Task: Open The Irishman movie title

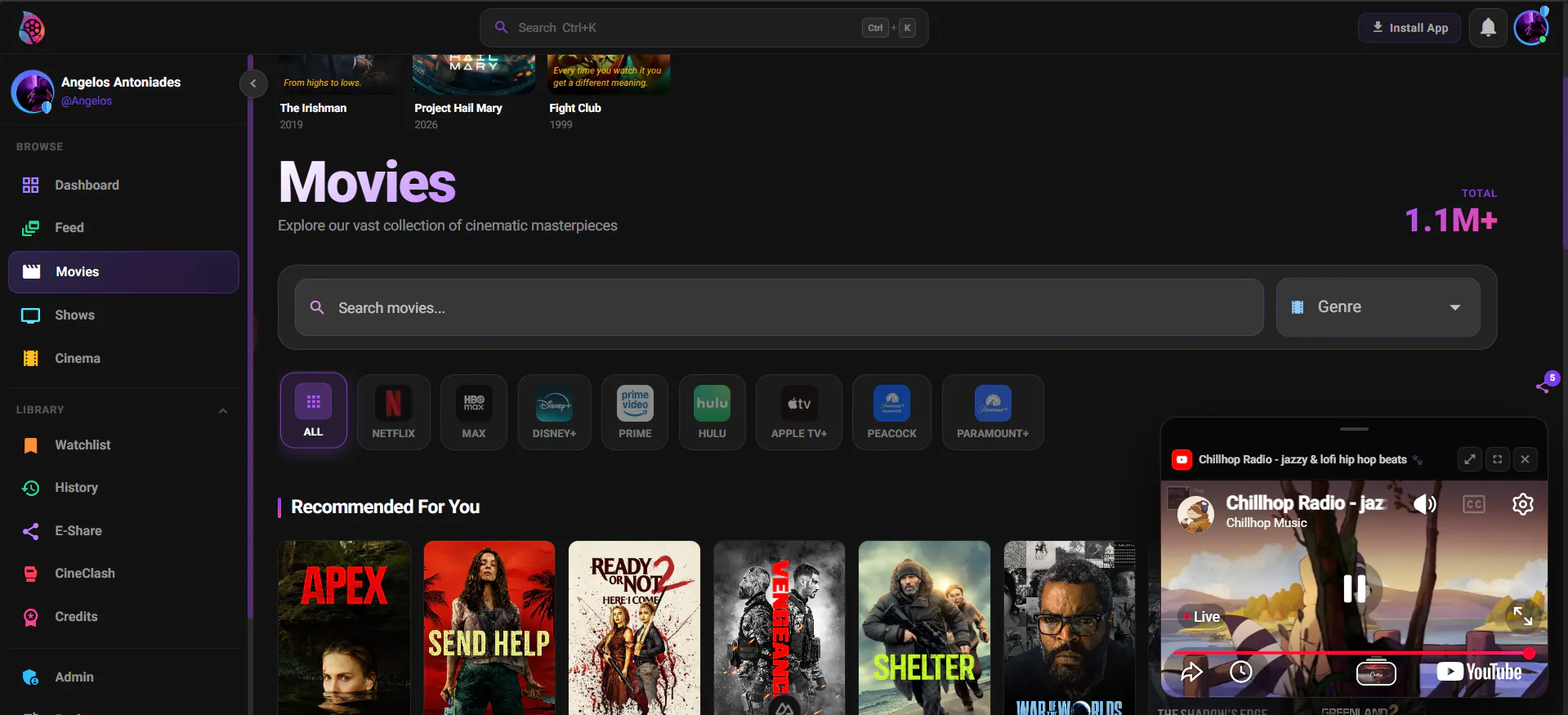Action: click(x=313, y=108)
